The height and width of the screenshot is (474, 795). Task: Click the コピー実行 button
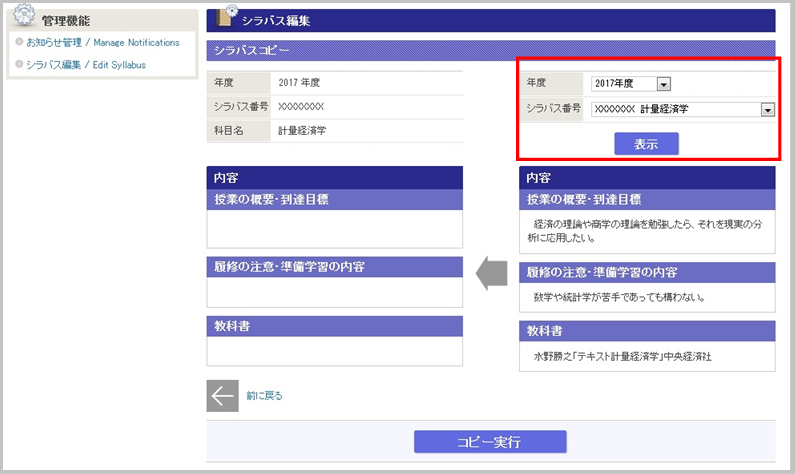[490, 442]
